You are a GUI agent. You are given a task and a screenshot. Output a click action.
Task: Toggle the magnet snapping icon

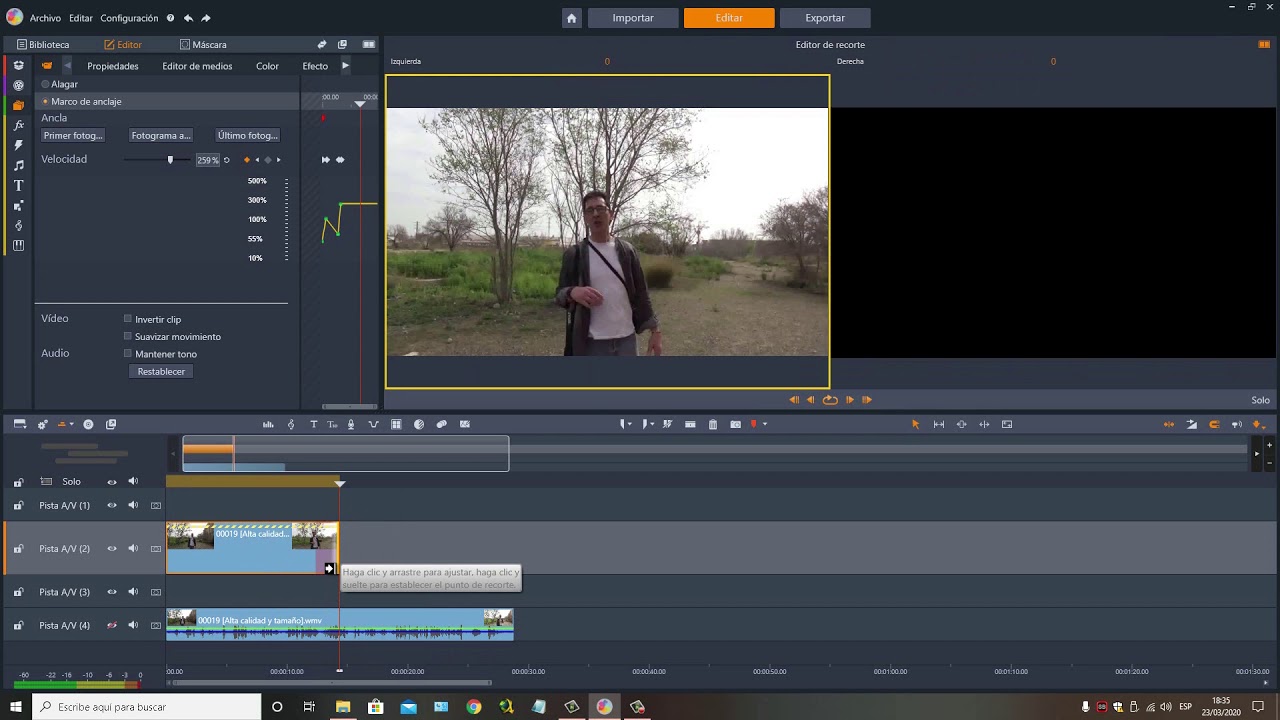[x=1214, y=424]
